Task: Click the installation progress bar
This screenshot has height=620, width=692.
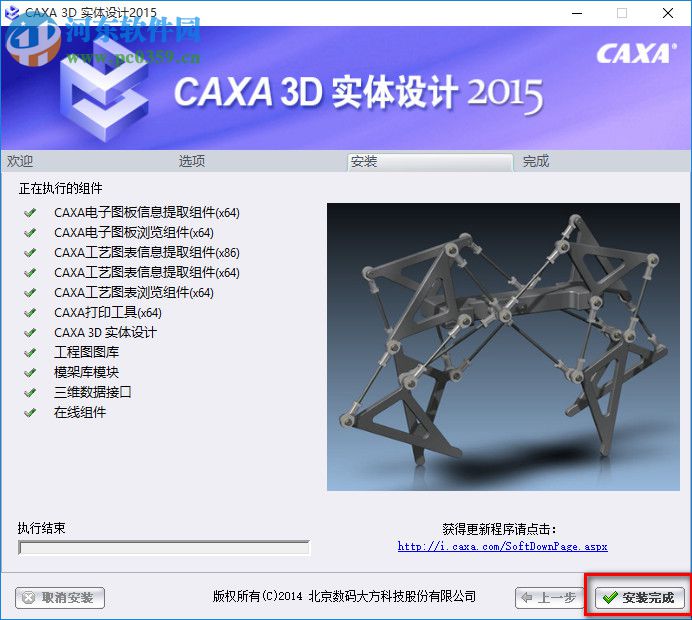Action: [164, 548]
